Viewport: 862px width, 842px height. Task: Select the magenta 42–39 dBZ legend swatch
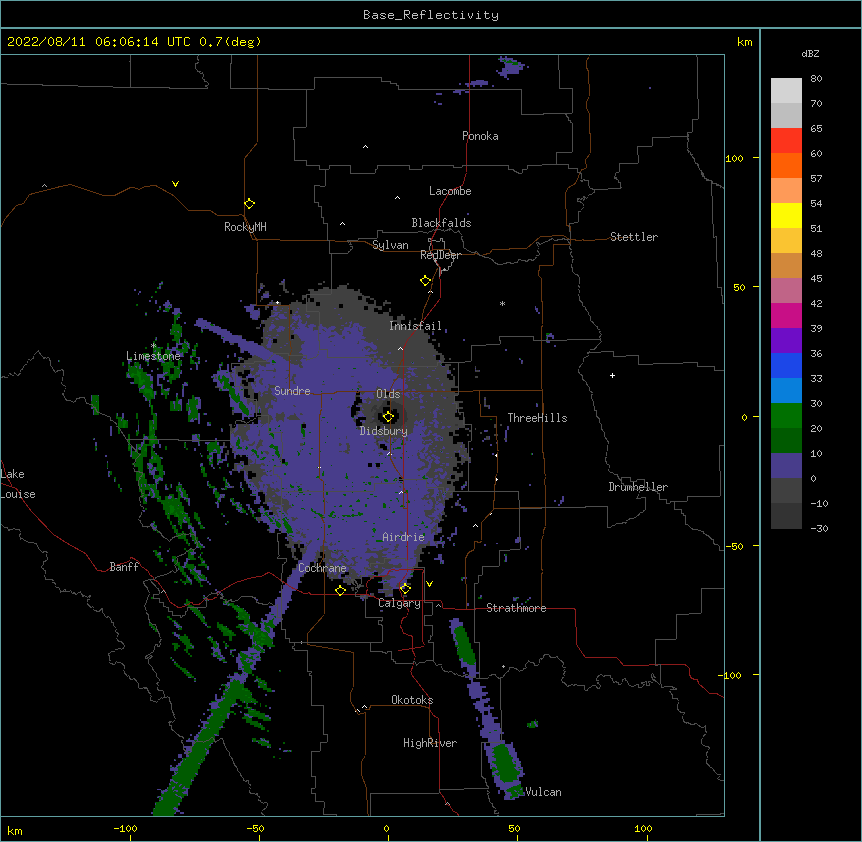[786, 315]
